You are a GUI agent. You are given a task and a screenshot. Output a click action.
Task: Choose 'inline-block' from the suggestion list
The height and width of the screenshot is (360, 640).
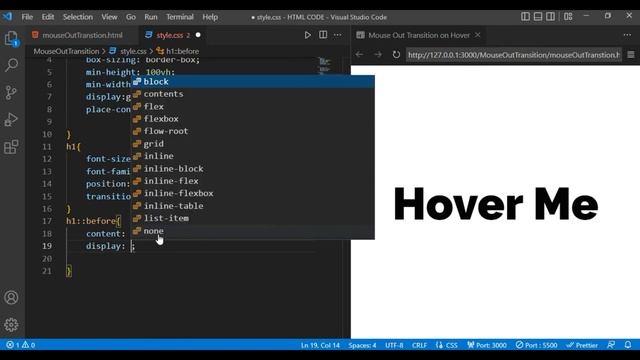[x=253, y=169]
